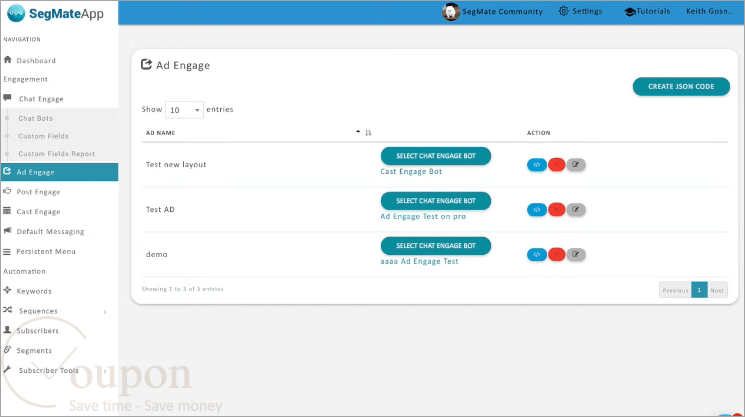Click the SegMateApp logo icon
This screenshot has height=417, width=745.
point(16,13)
